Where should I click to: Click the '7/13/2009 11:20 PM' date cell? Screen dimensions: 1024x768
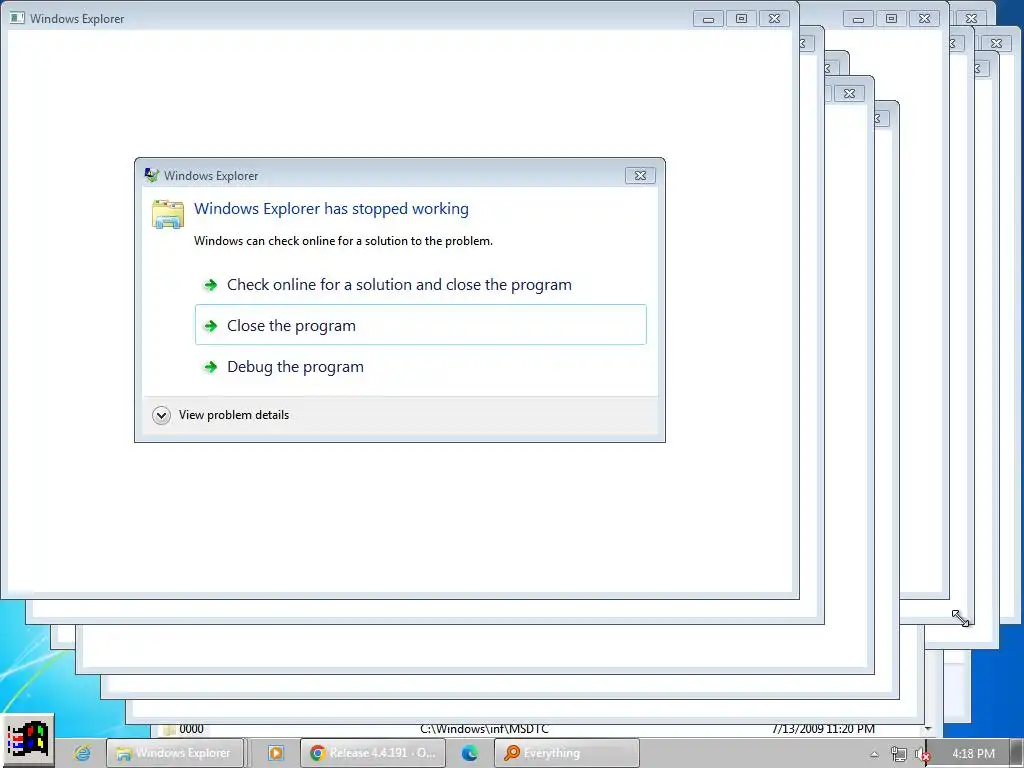click(x=823, y=729)
